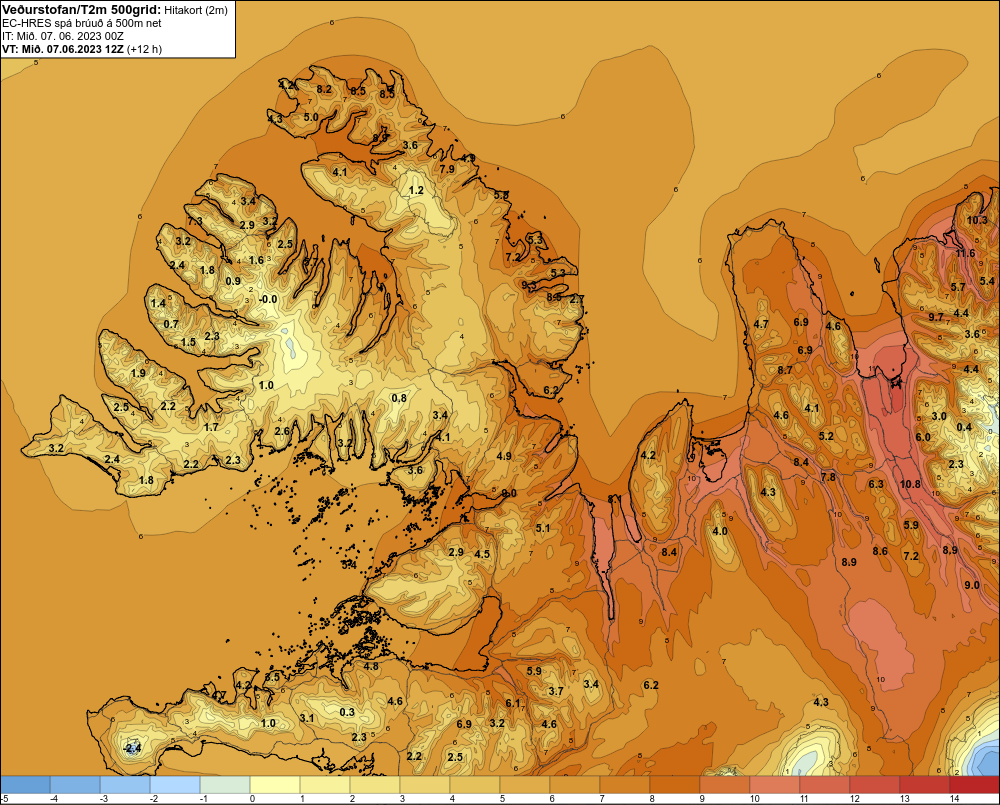Image resolution: width=1000 pixels, height=805 pixels.
Task: Click the '0.7' temperature value
Action: [171, 324]
